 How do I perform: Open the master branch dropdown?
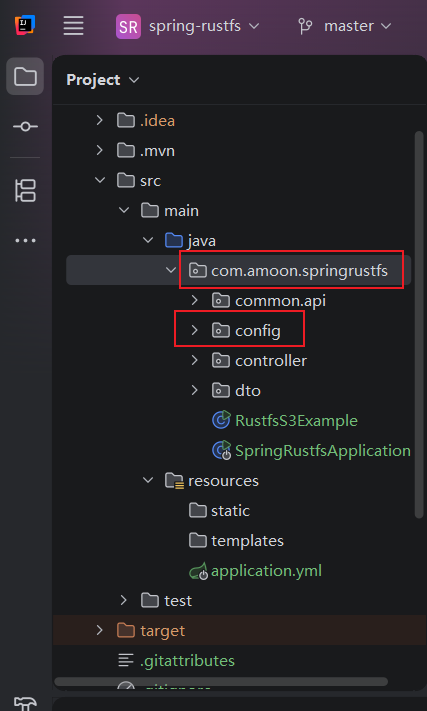(344, 26)
